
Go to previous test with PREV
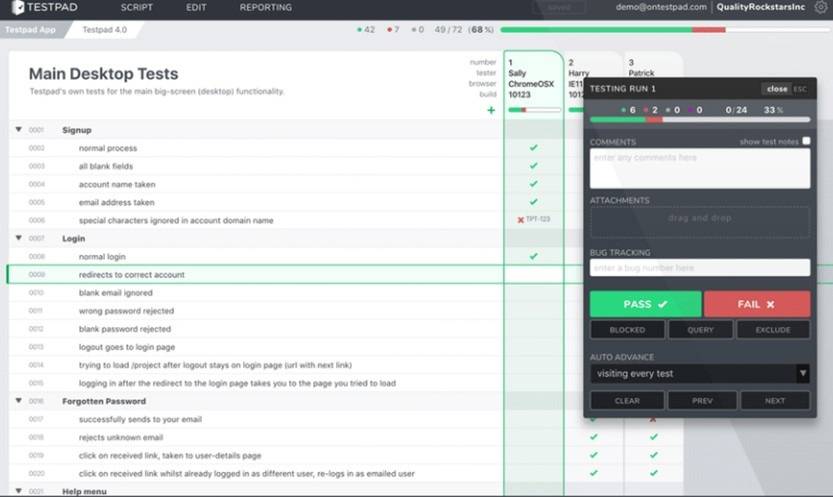point(702,400)
